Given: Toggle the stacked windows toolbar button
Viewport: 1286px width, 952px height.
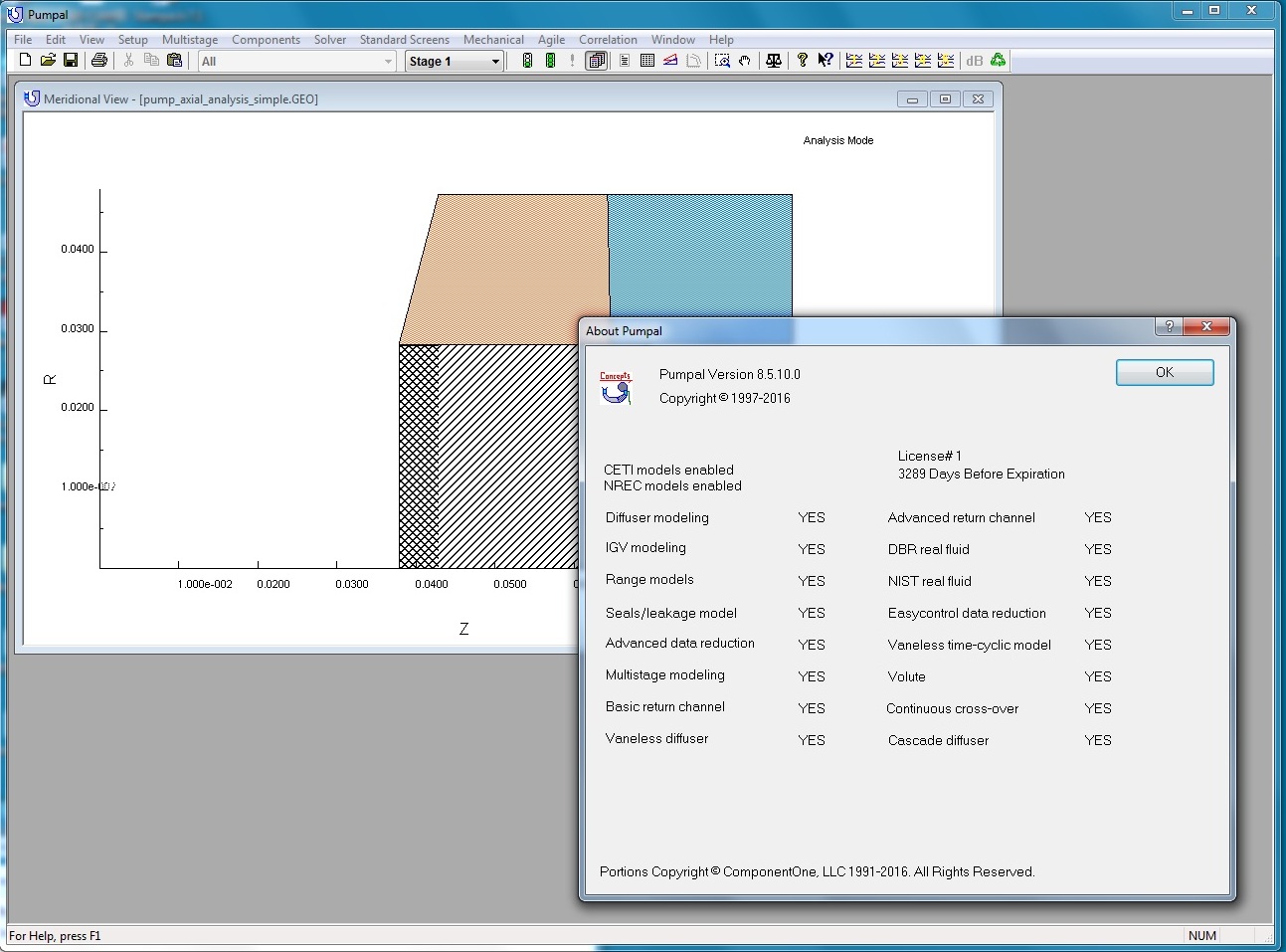Looking at the screenshot, I should (x=597, y=61).
